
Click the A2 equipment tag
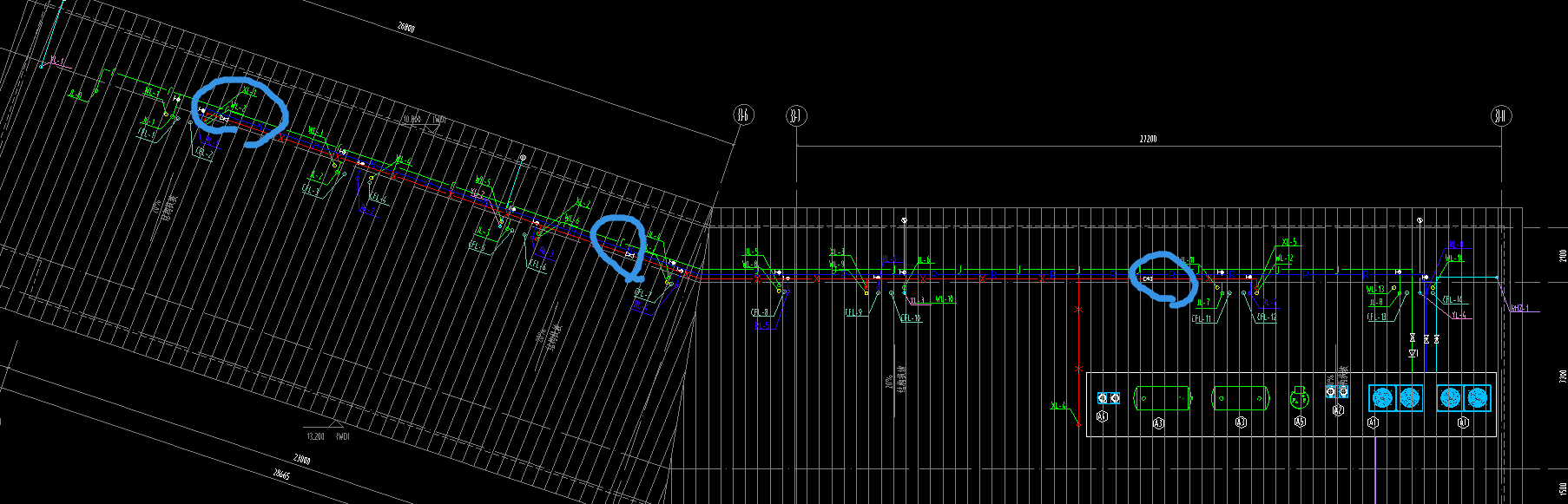pyautogui.click(x=1338, y=410)
